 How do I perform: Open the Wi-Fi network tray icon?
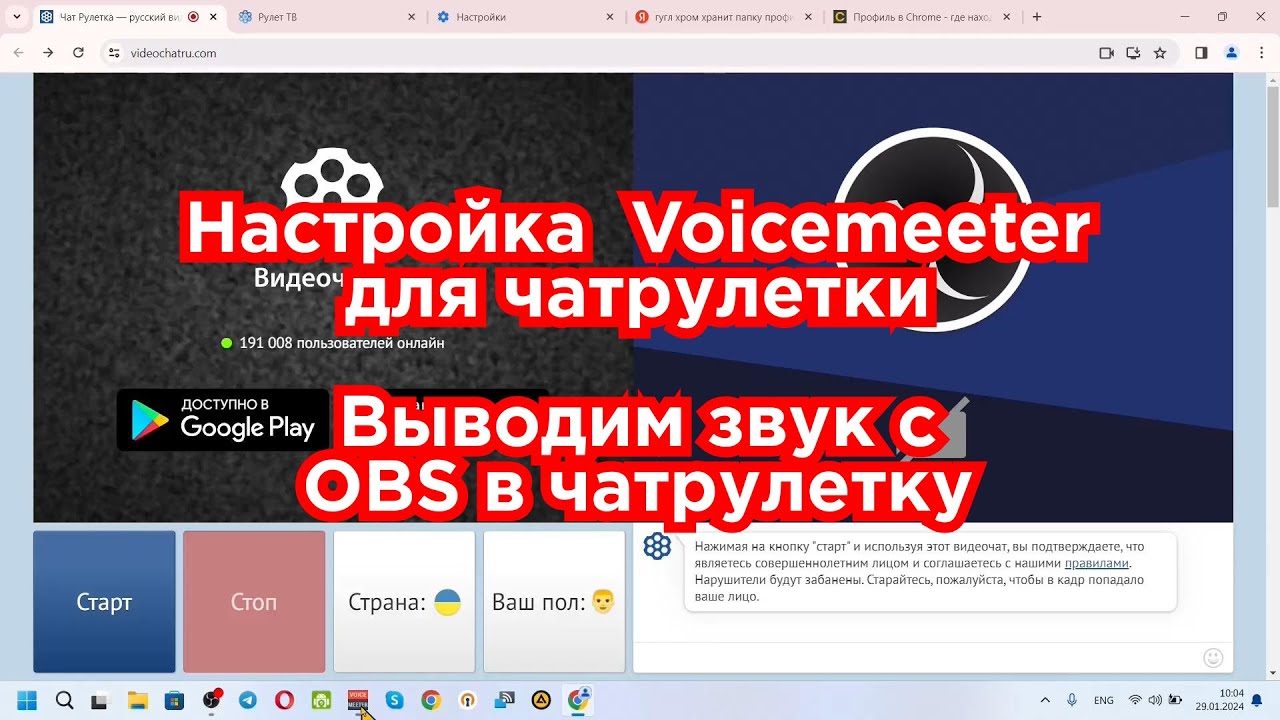1135,700
